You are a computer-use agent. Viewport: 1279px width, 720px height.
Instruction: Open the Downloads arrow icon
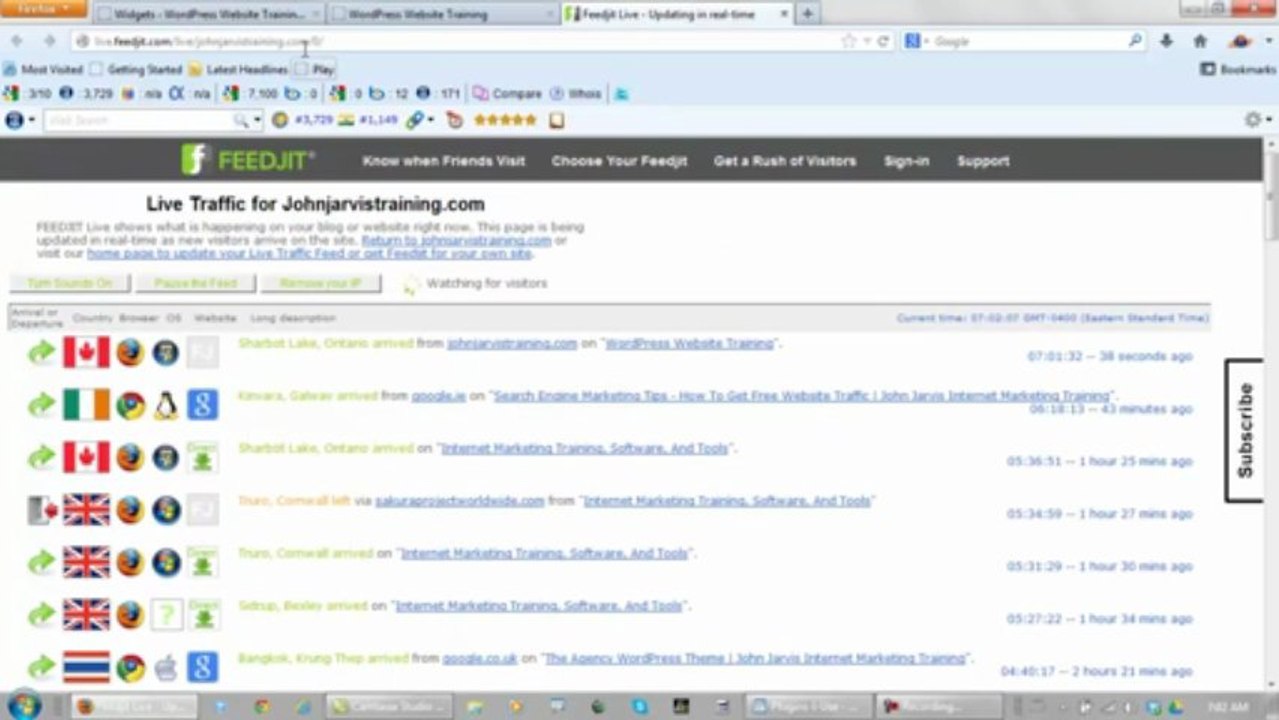(1166, 42)
